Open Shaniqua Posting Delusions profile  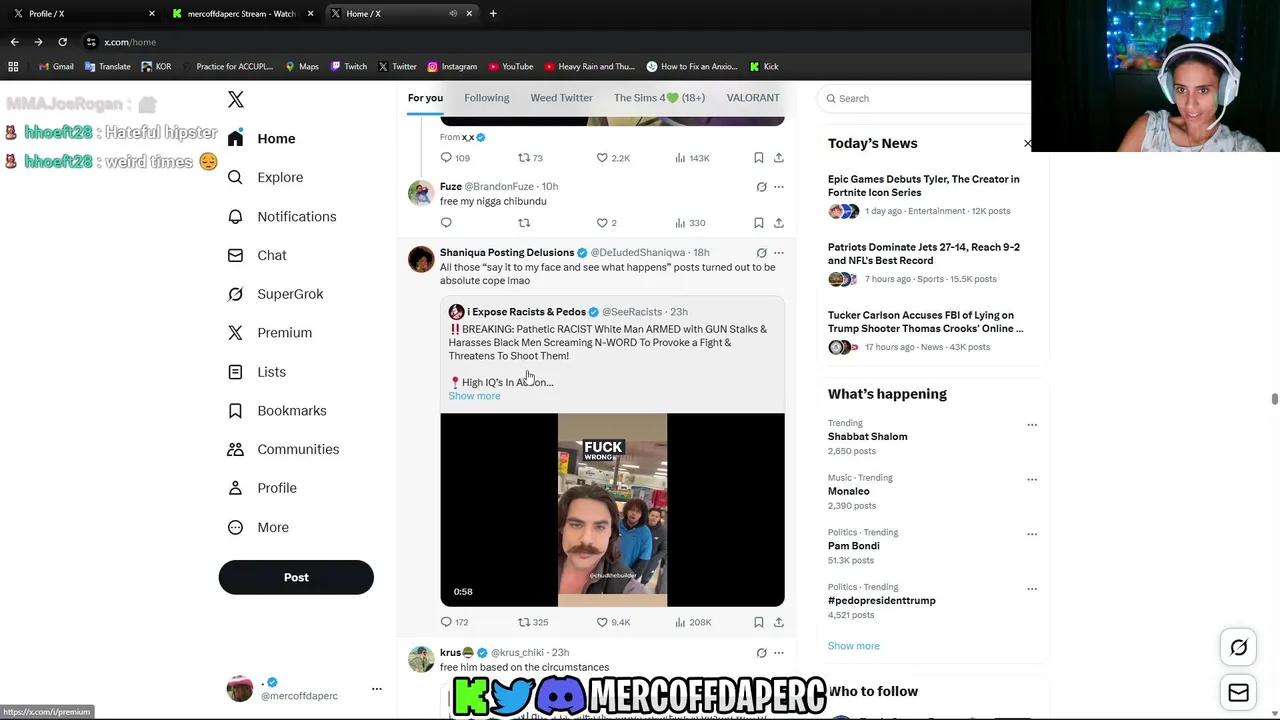[507, 252]
